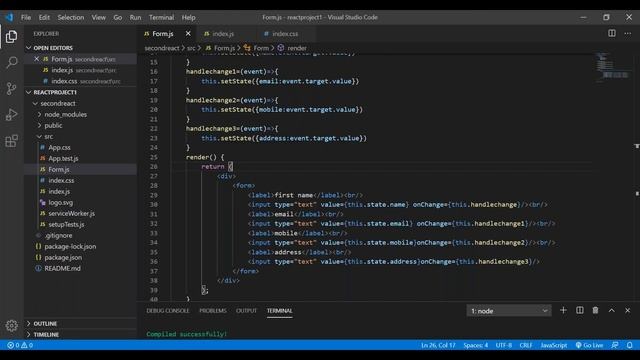Click the code minimap overview

[612, 67]
